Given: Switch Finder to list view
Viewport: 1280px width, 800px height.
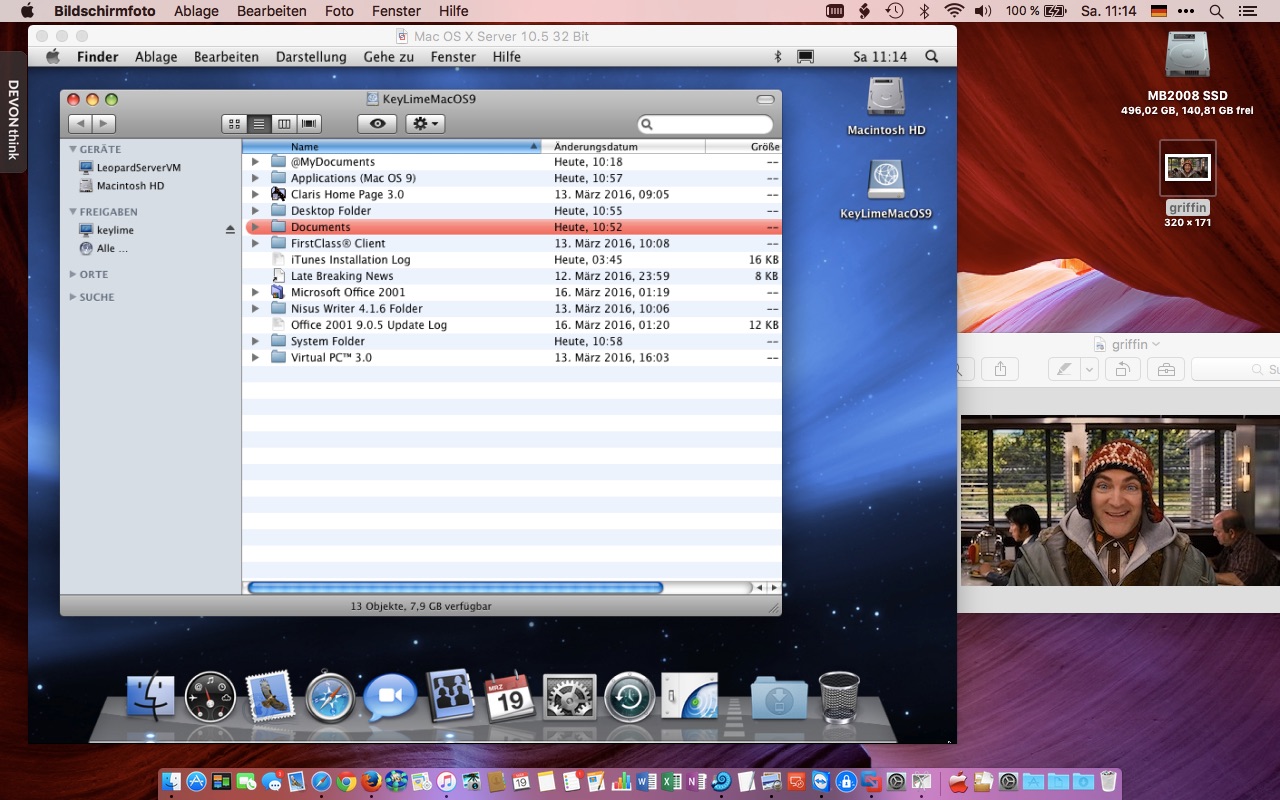Looking at the screenshot, I should pos(259,124).
